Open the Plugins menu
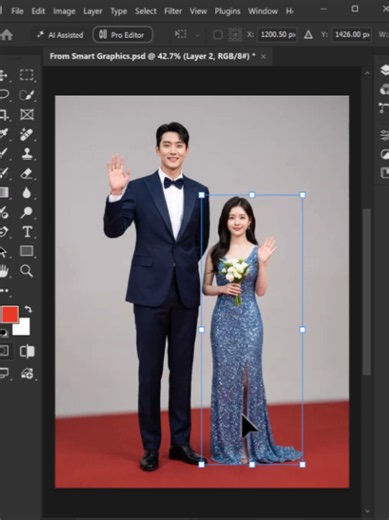 [x=227, y=11]
